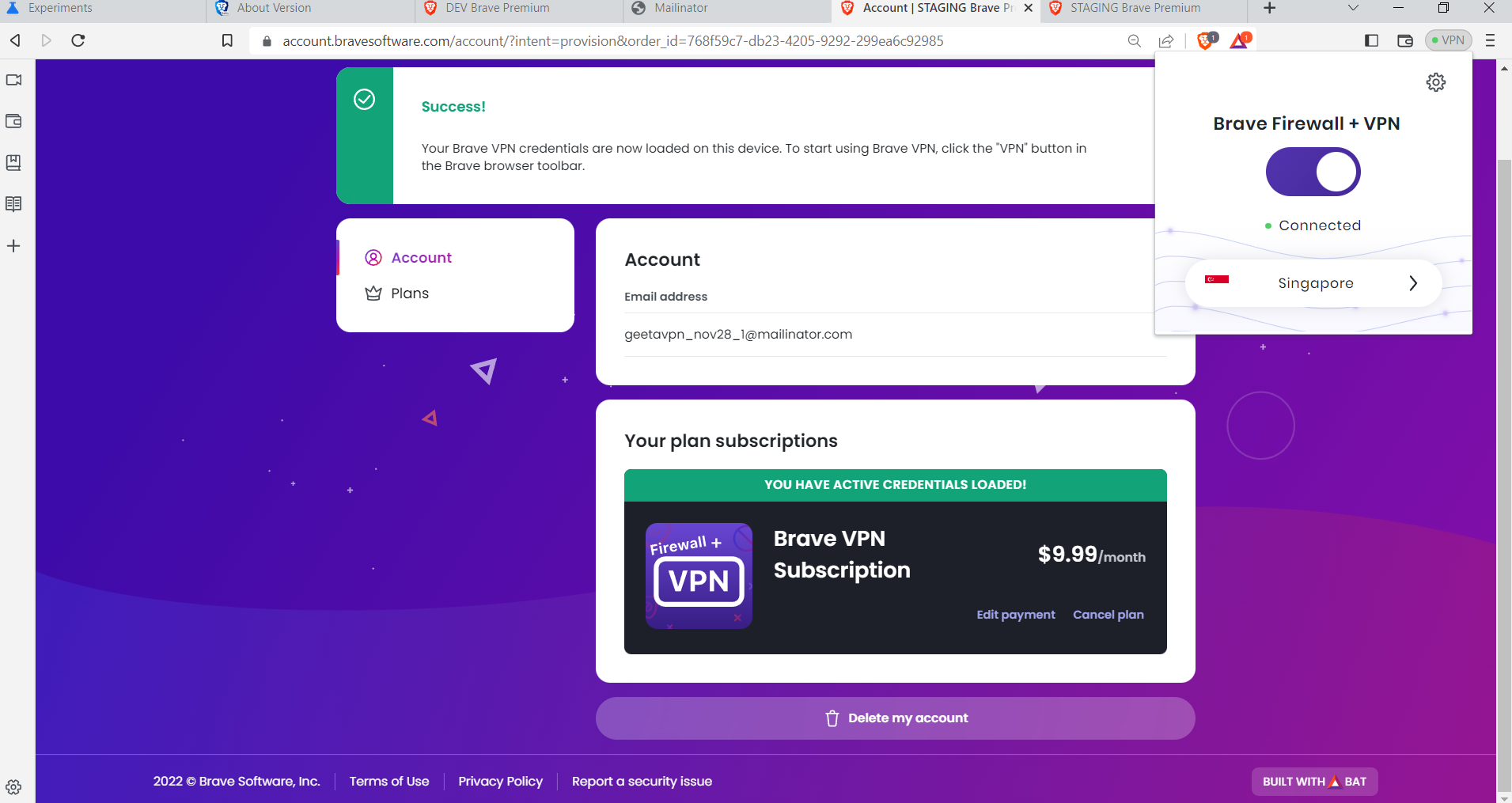Open the wallet icon in the left sidebar
1512x803 pixels.
(x=13, y=121)
